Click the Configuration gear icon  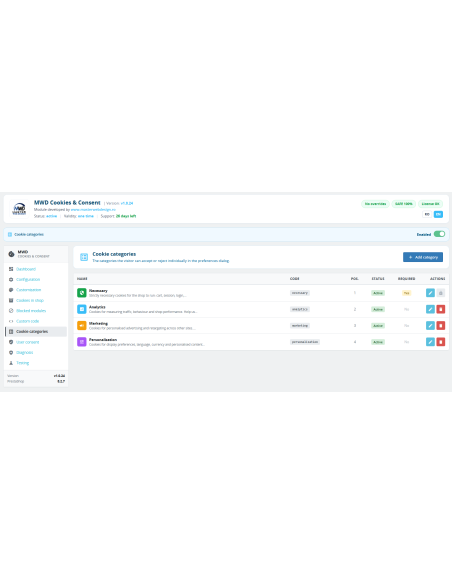pyautogui.click(x=11, y=279)
